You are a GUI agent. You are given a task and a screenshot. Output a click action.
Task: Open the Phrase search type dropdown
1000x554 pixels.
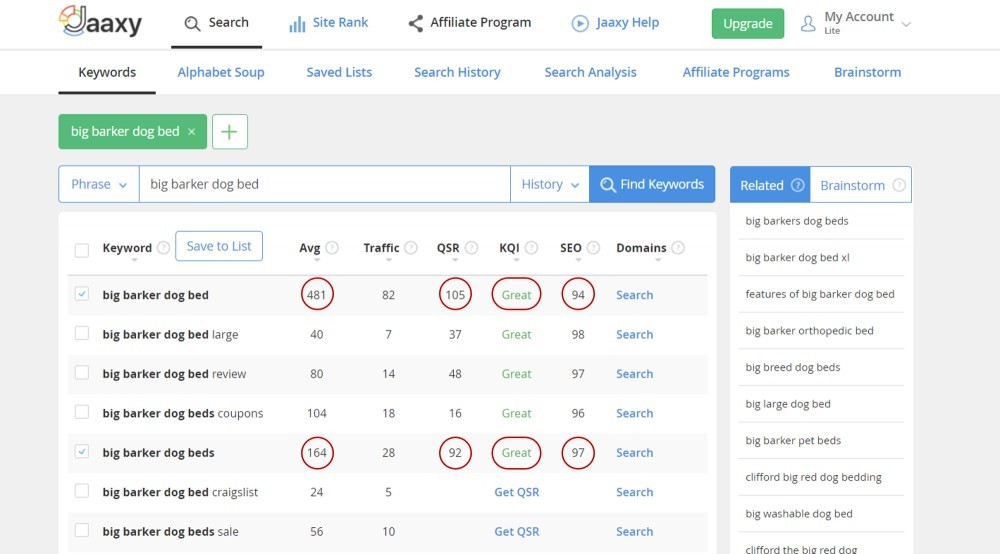[x=99, y=184]
